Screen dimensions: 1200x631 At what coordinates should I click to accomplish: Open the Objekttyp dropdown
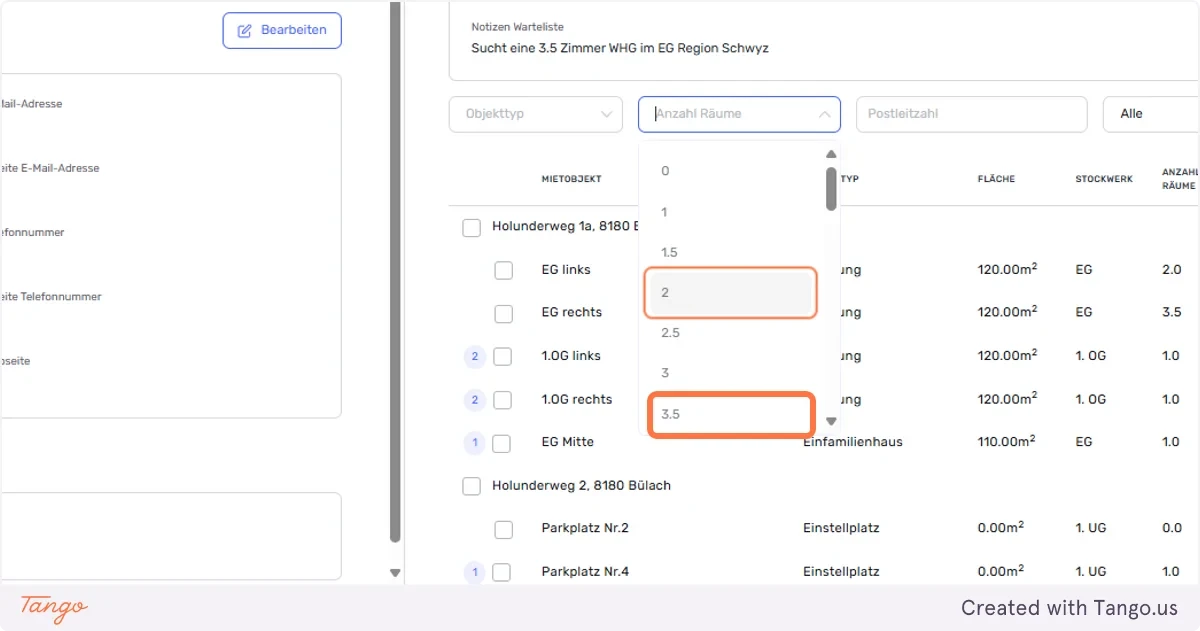pos(537,114)
